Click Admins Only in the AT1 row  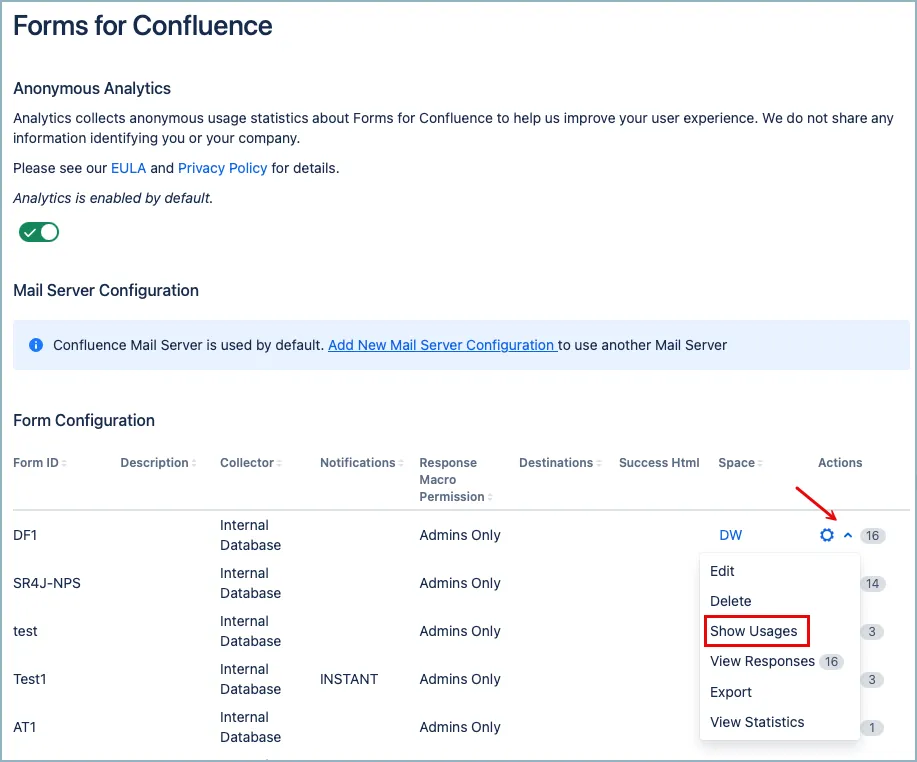460,727
